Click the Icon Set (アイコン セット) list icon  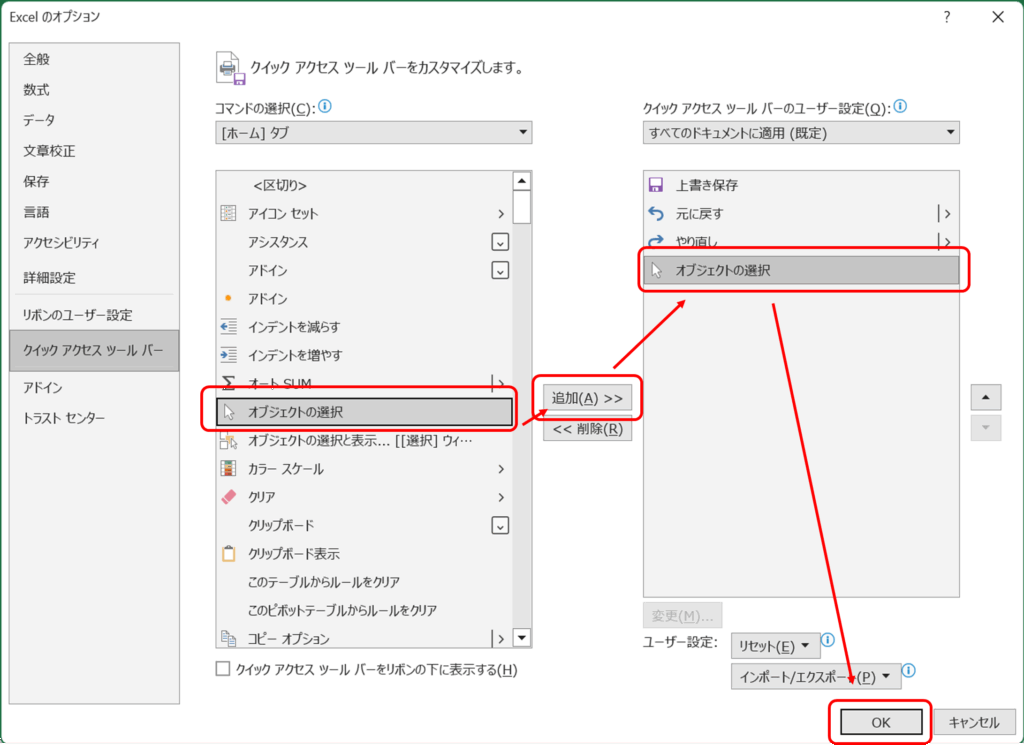(229, 213)
